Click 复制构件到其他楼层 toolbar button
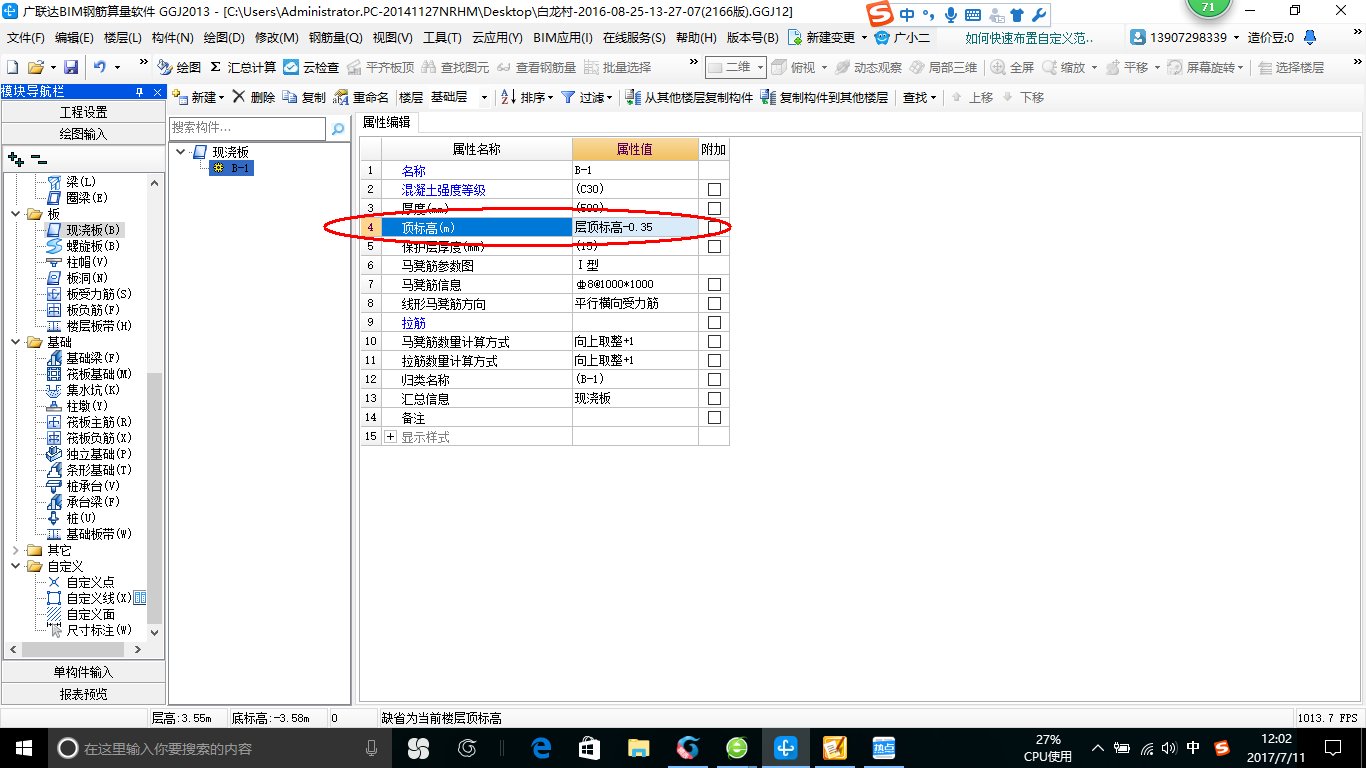 (x=825, y=97)
